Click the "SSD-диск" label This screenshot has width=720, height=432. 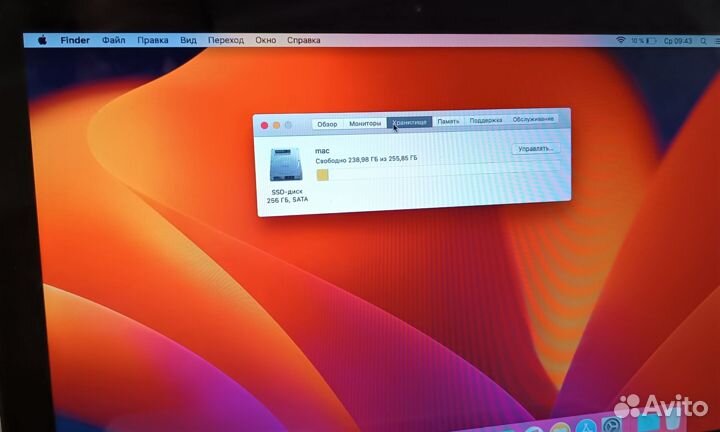pos(287,192)
